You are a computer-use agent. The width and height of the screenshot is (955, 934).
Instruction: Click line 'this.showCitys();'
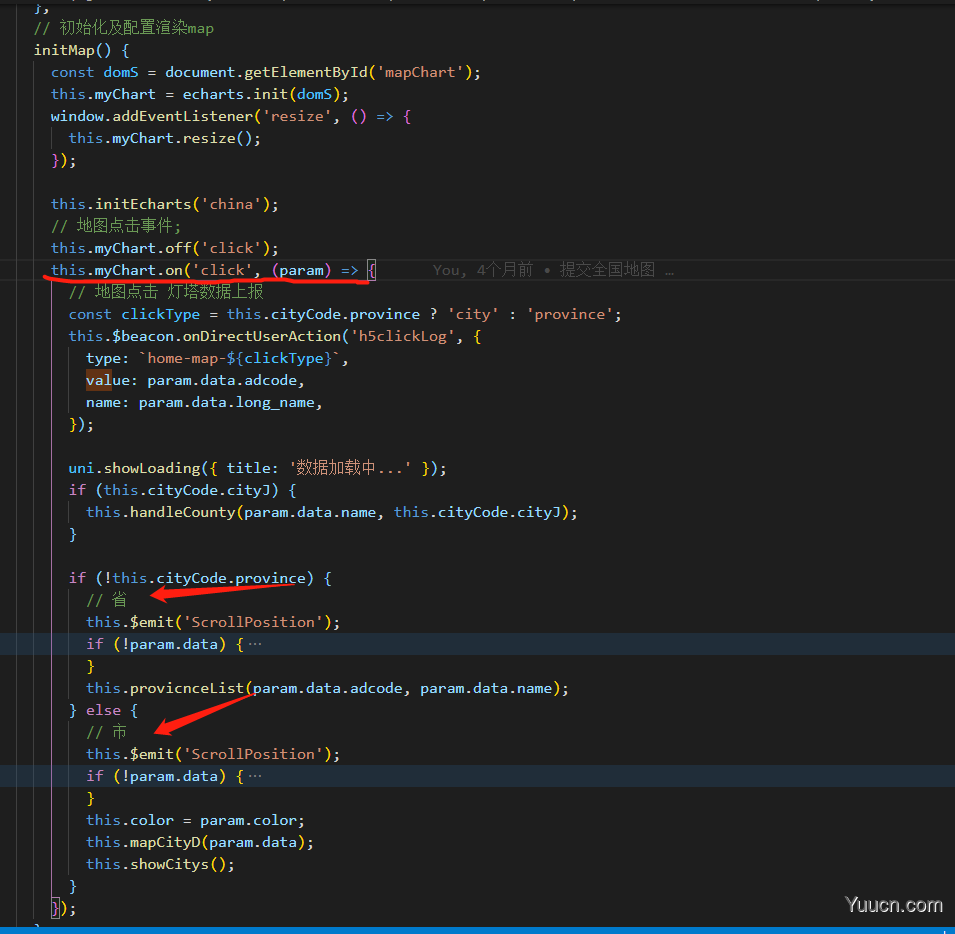(160, 864)
